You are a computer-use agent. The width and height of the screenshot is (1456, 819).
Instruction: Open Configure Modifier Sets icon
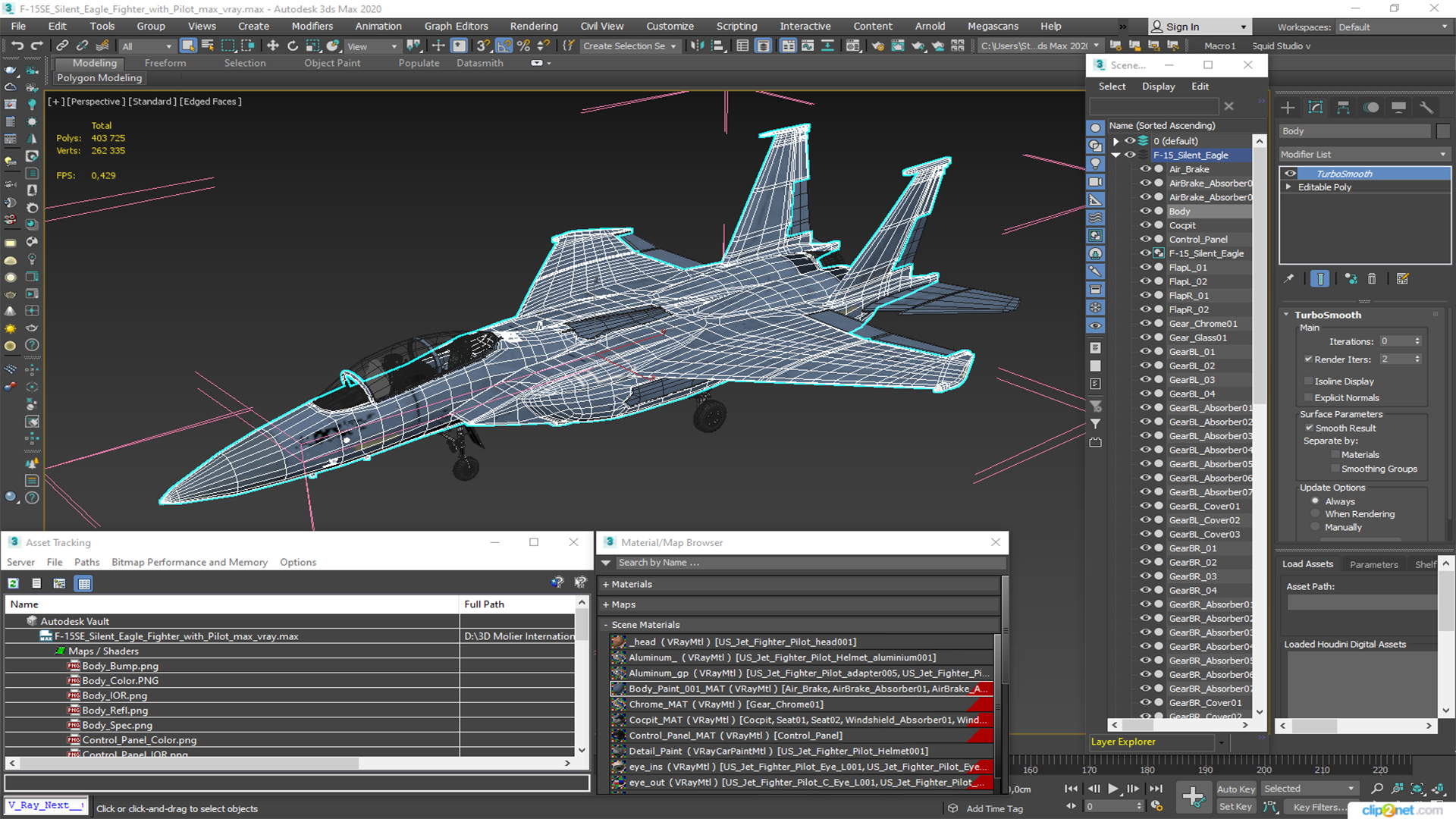coord(1403,279)
